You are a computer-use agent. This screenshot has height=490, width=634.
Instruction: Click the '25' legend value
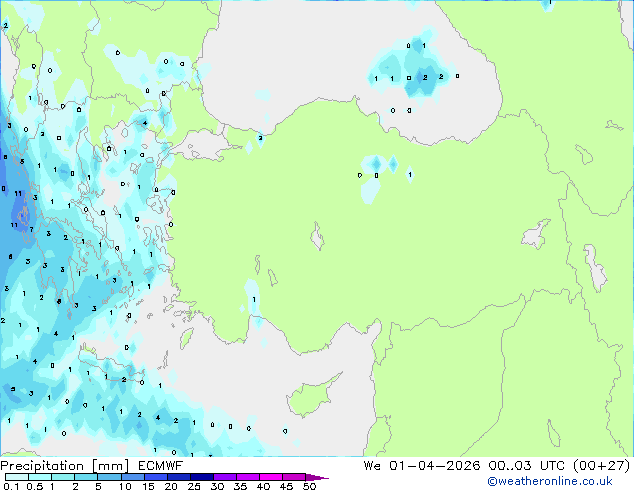194,486
